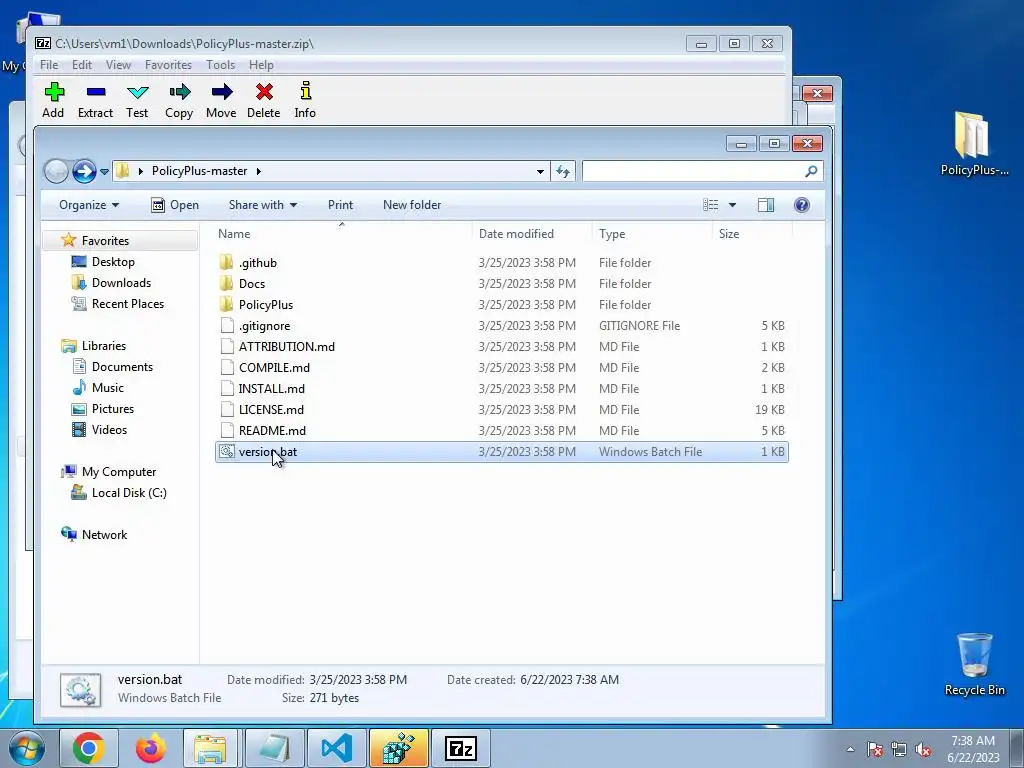Open the 7-Zip File menu
This screenshot has width=1024, height=768.
49,65
